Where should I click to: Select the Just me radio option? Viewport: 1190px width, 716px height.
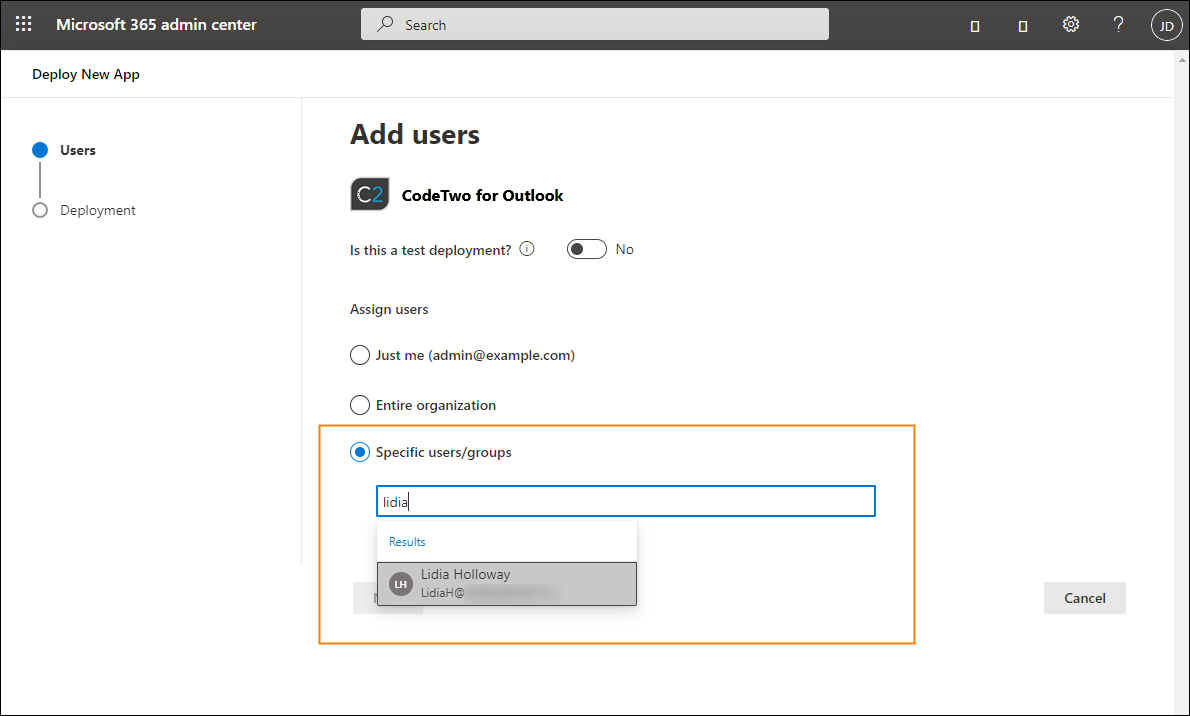(360, 355)
